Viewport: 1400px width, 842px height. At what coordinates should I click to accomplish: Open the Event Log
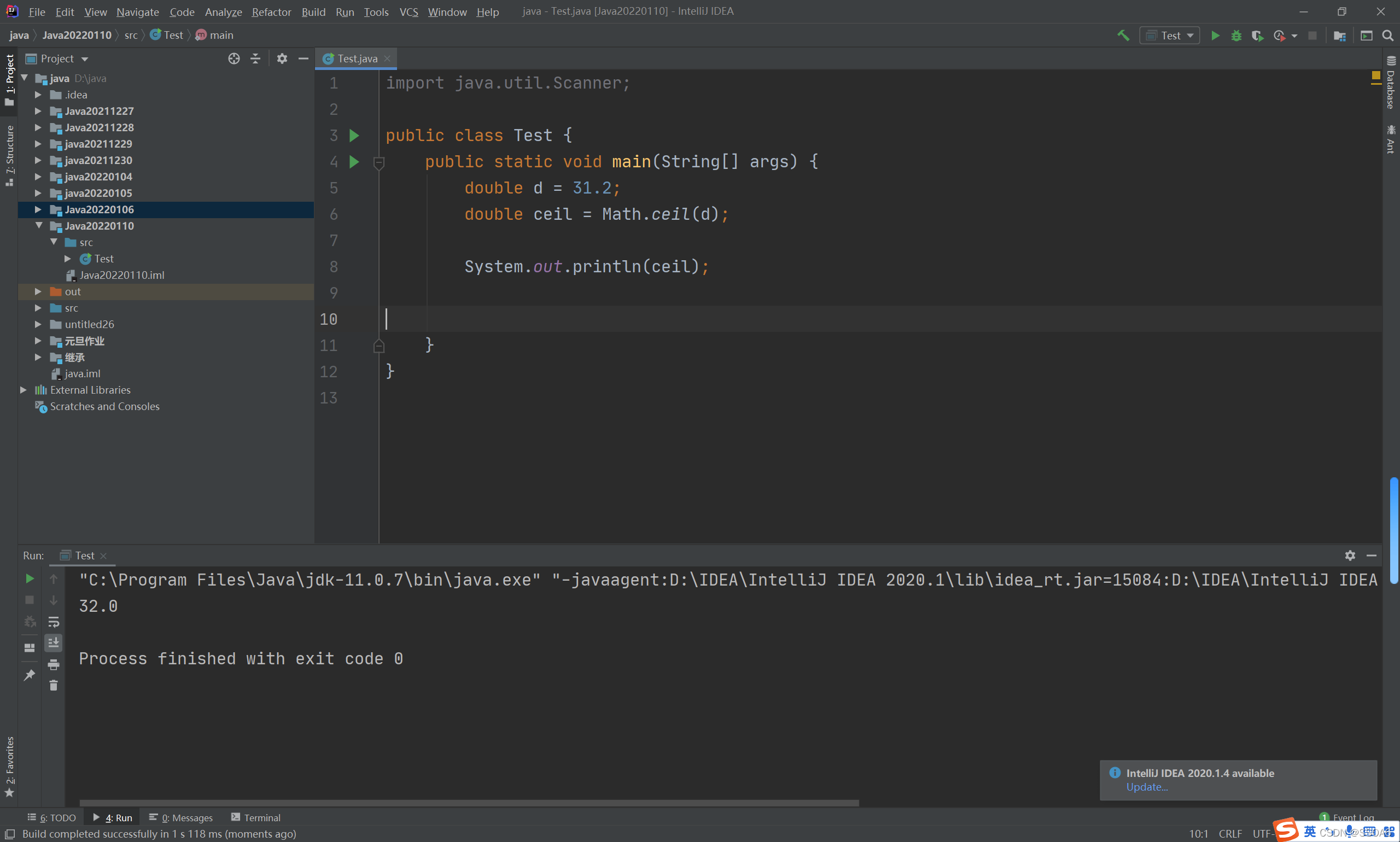[1347, 817]
